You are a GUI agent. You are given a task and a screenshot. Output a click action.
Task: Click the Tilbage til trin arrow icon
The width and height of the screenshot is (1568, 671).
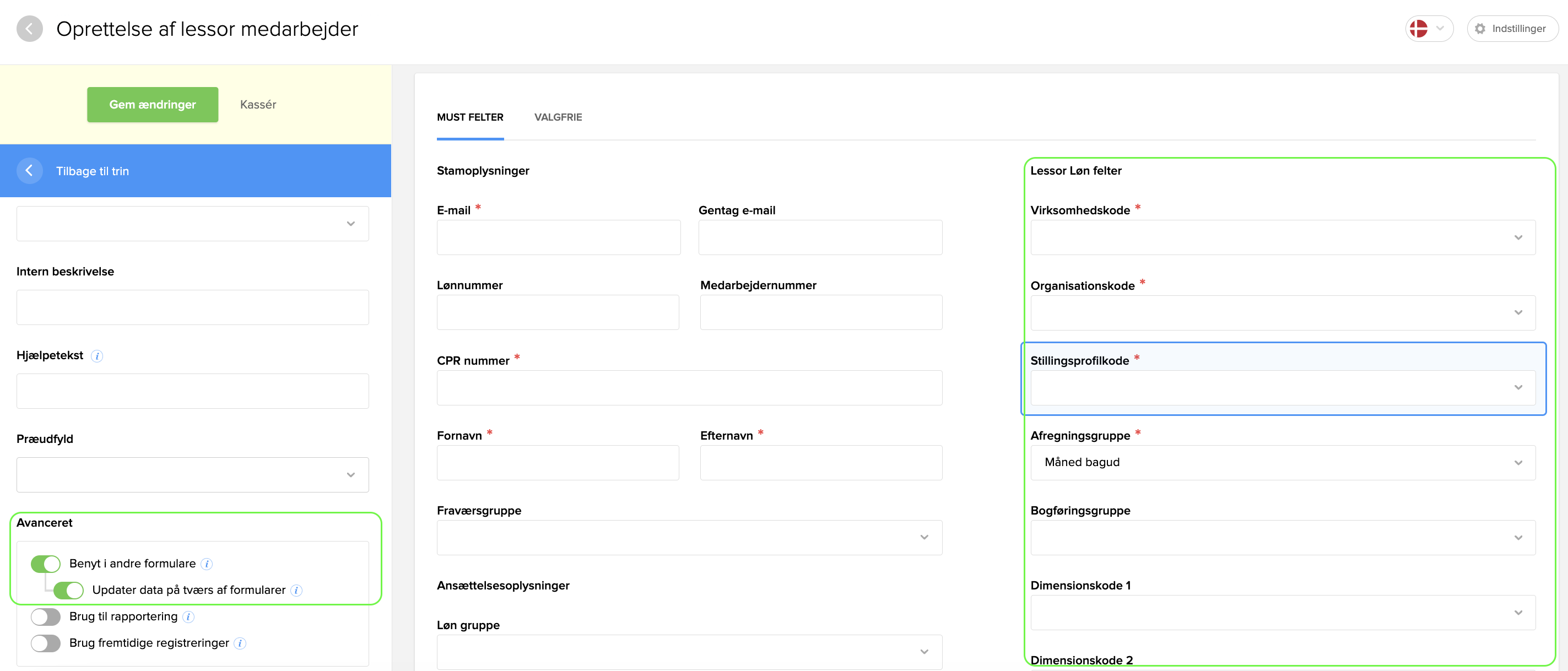tap(29, 171)
